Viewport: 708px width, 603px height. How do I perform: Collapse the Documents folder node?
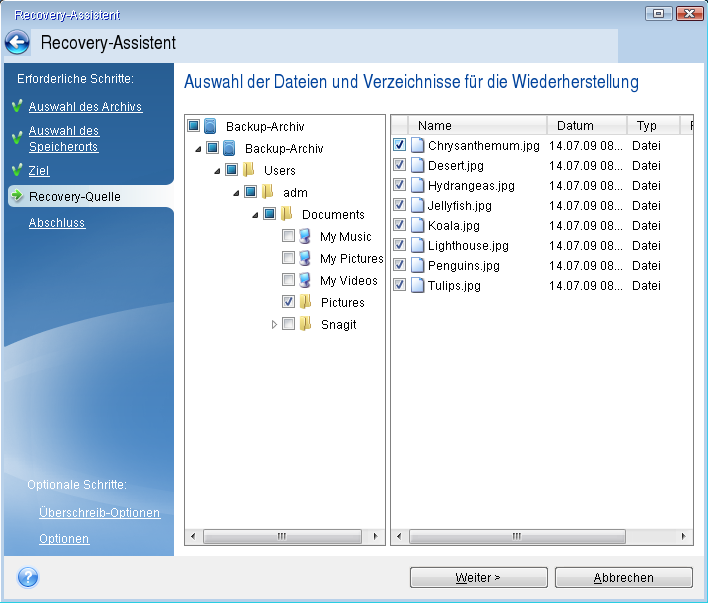tap(255, 215)
